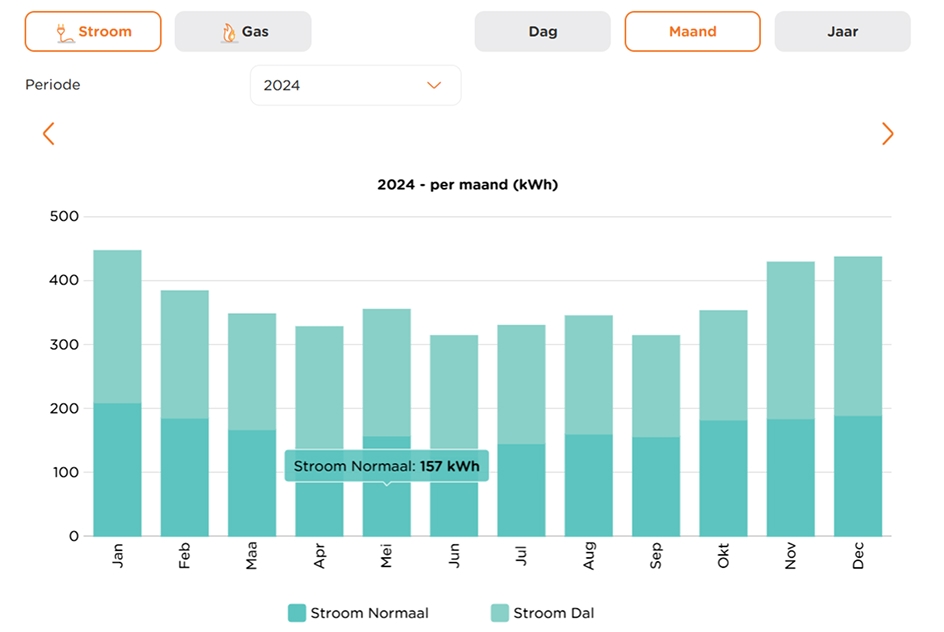Click the Stroom Dal legend color swatch
The width and height of the screenshot is (944, 632).
click(500, 613)
